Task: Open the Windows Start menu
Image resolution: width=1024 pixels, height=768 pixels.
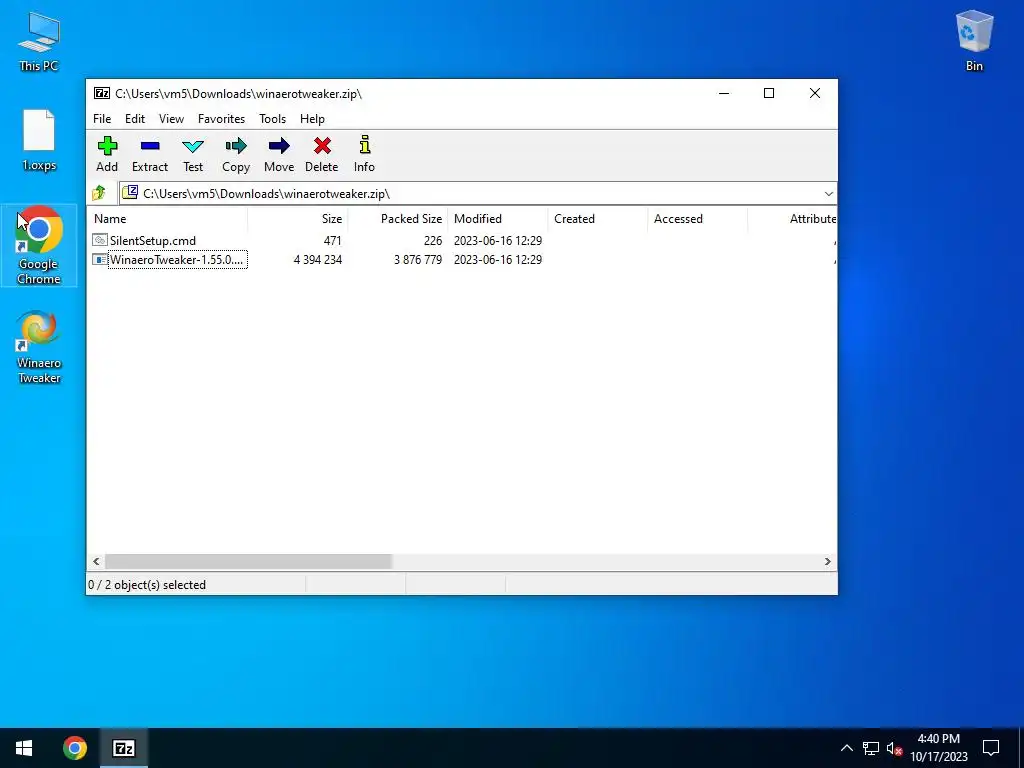Action: coord(24,748)
